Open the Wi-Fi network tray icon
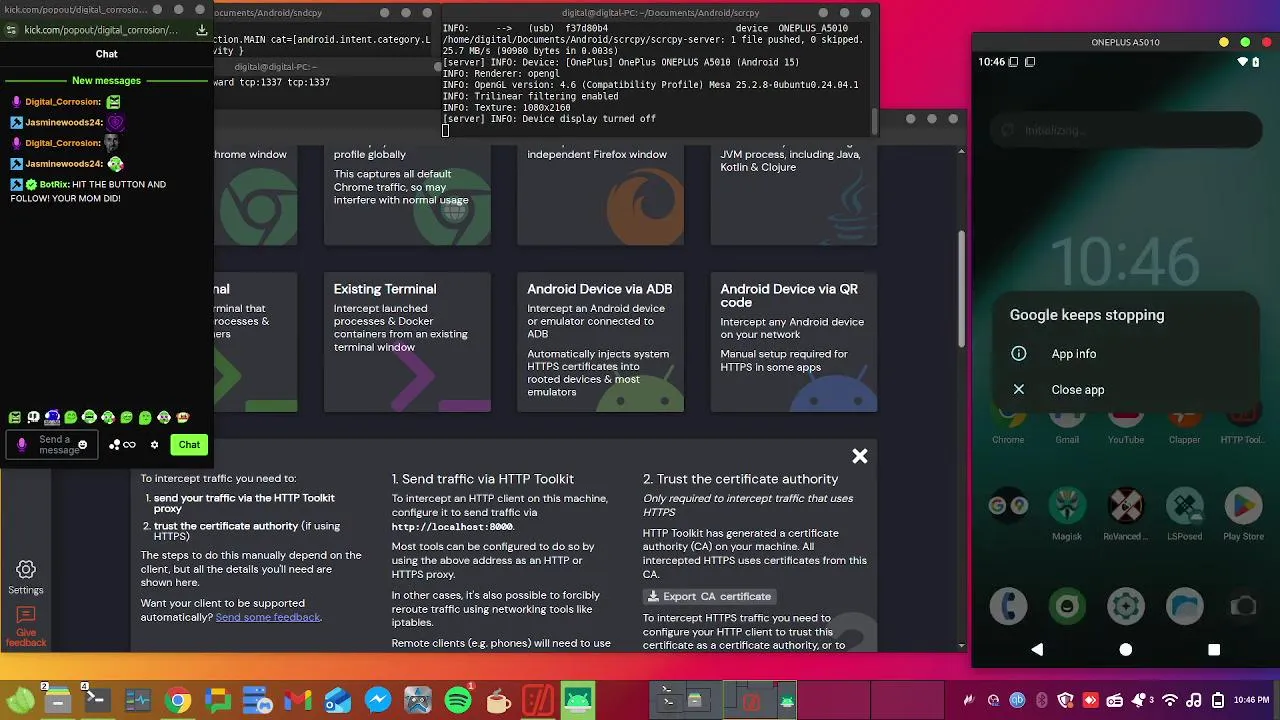Viewport: 1280px width, 720px height. (x=1169, y=700)
